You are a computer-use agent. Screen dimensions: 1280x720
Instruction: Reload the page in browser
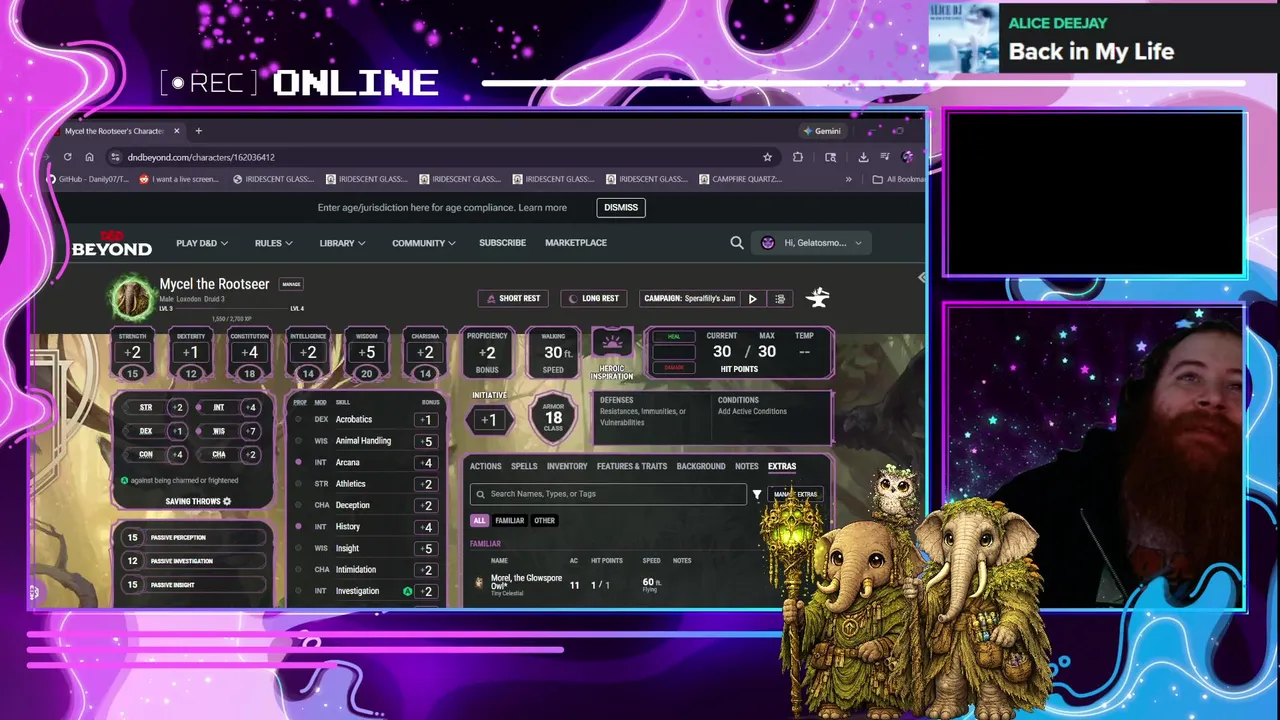tap(67, 157)
